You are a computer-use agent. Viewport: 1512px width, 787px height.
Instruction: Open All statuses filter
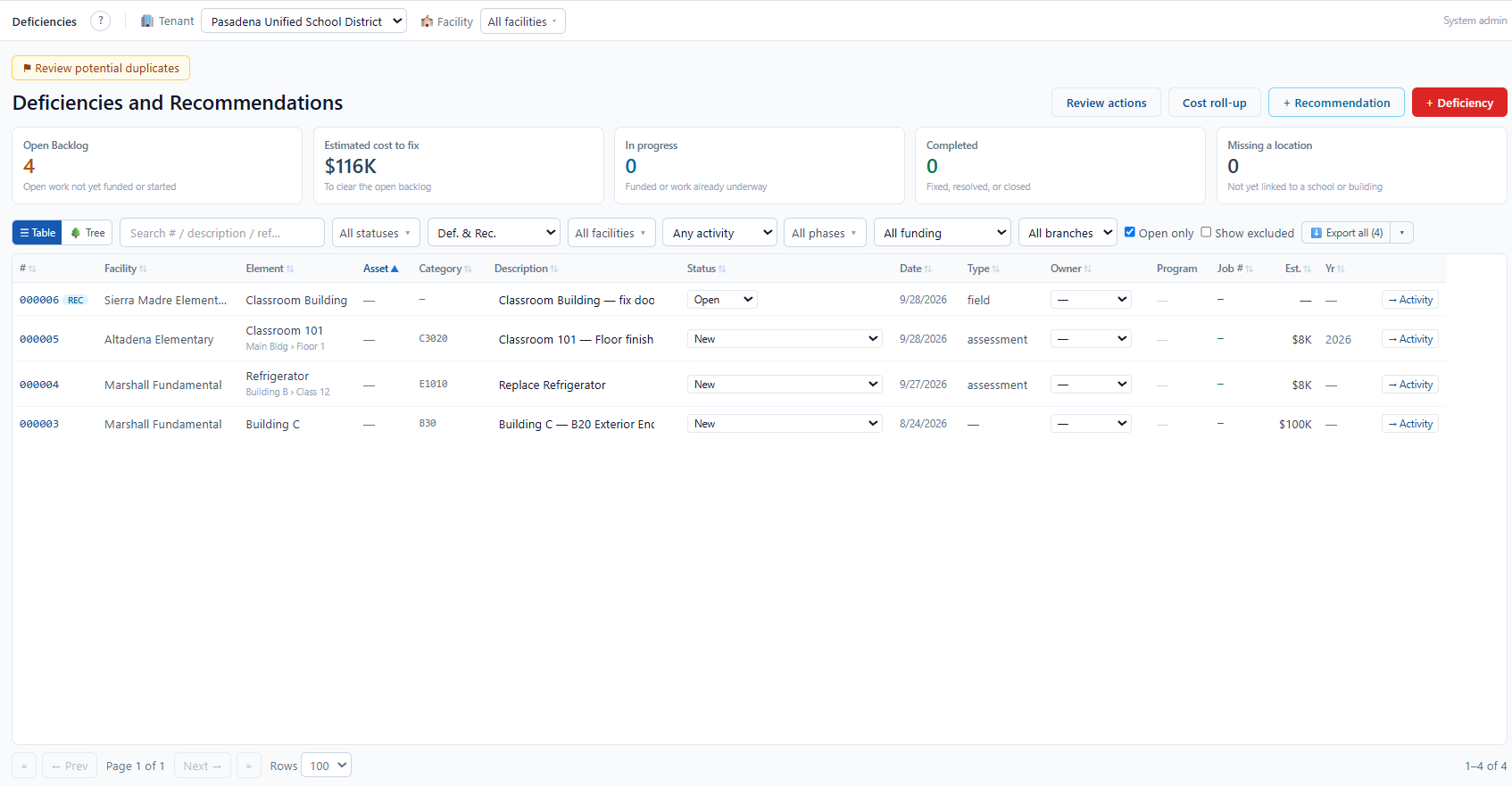[376, 233]
